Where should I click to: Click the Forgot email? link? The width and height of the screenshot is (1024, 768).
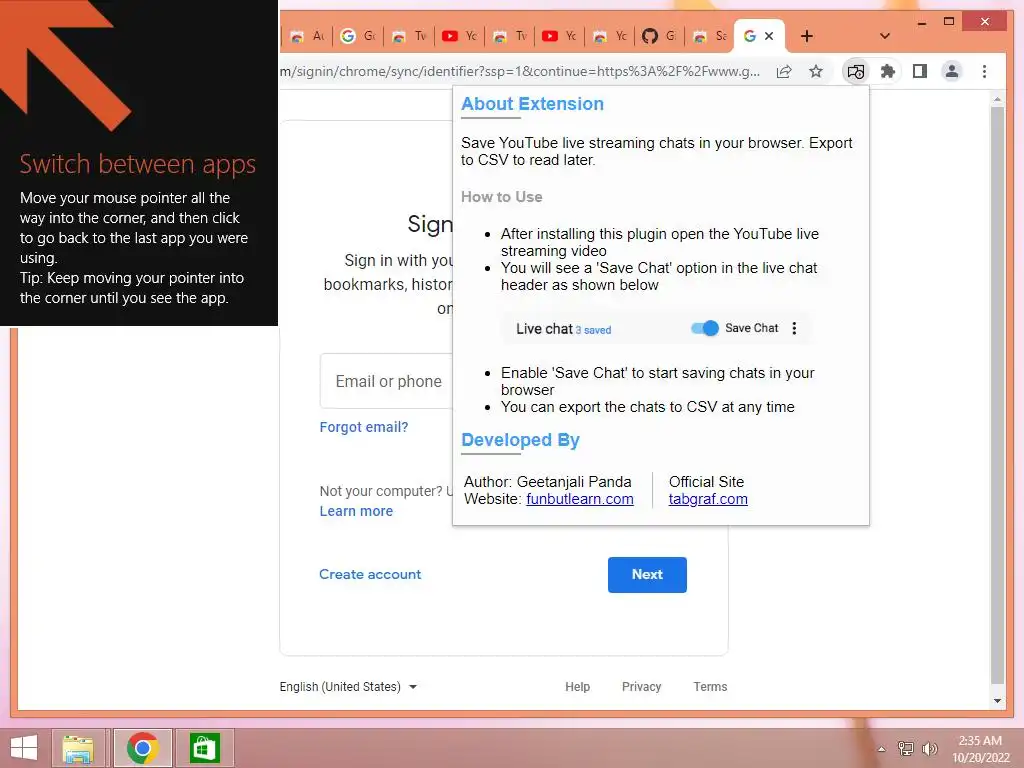(x=364, y=427)
